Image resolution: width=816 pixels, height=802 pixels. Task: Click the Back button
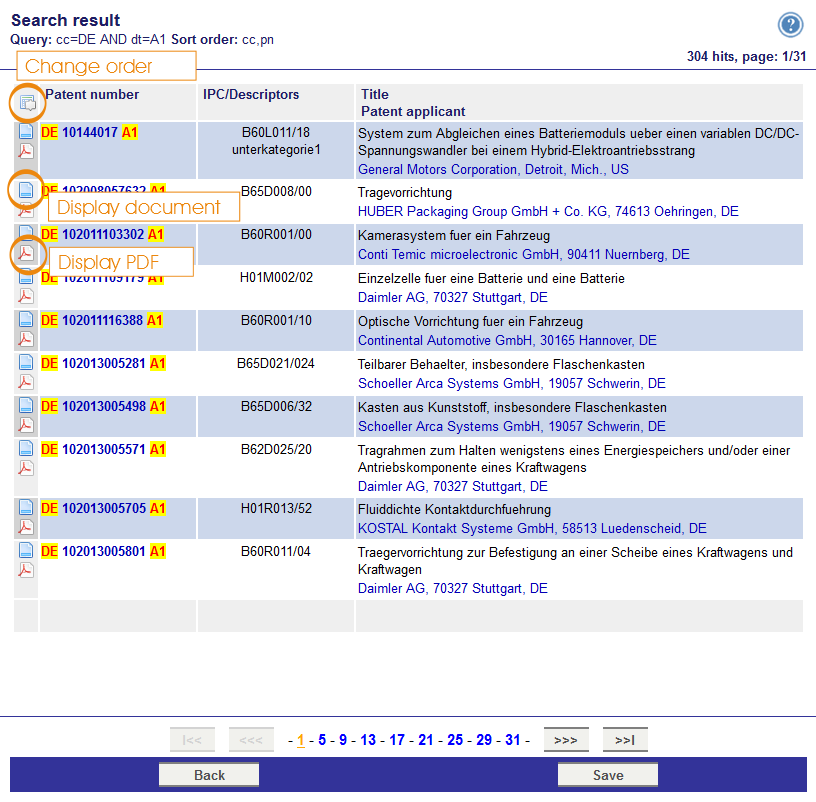209,775
